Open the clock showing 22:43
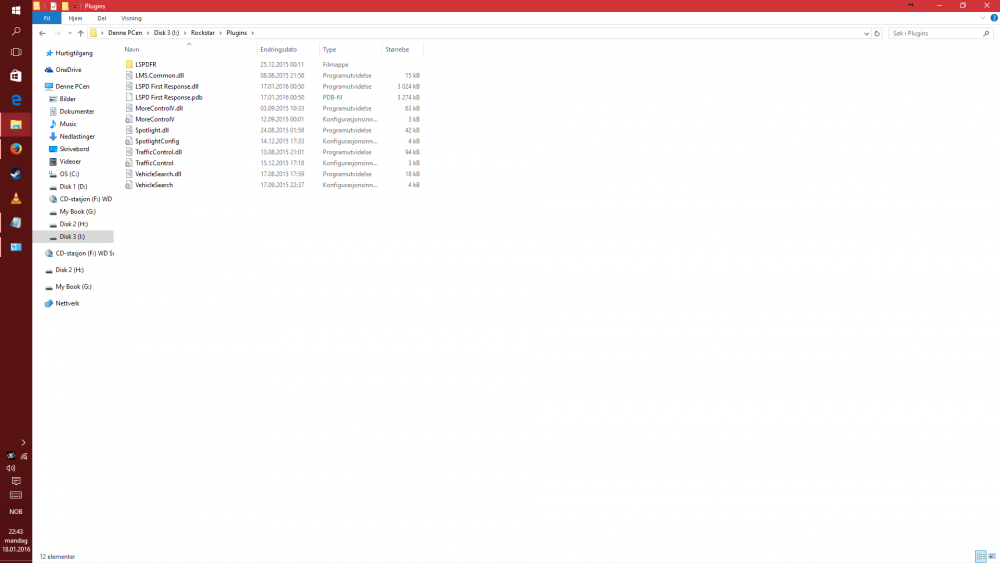This screenshot has height=563, width=1000. click(x=16, y=540)
